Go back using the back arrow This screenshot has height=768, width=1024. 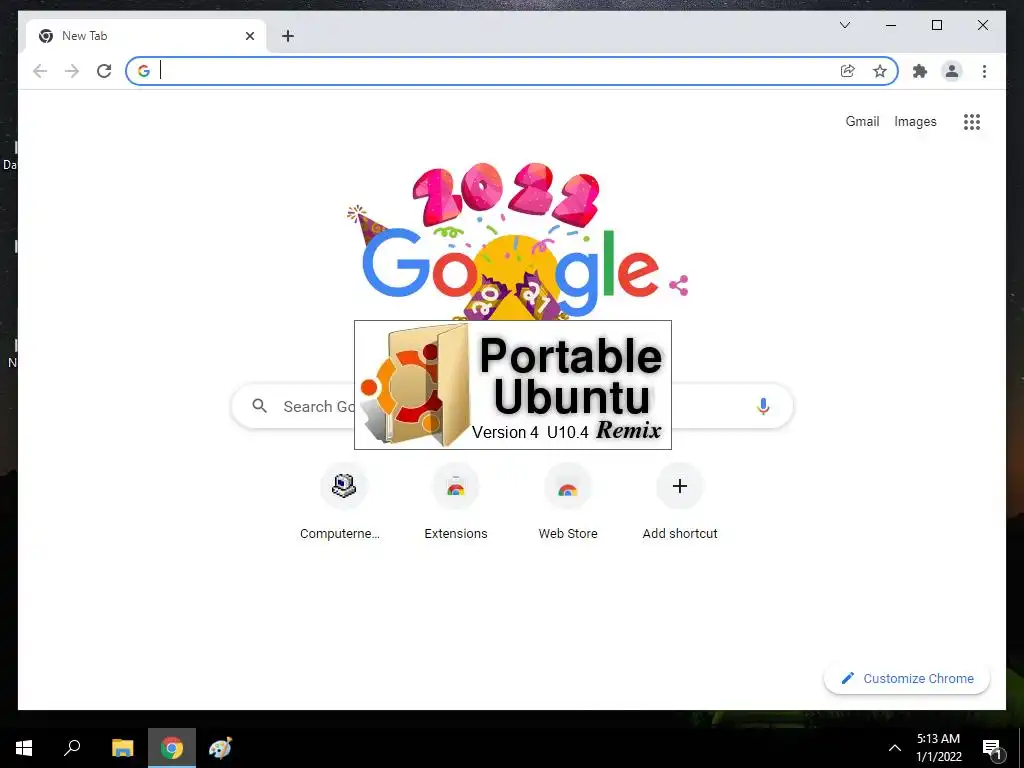pos(40,71)
